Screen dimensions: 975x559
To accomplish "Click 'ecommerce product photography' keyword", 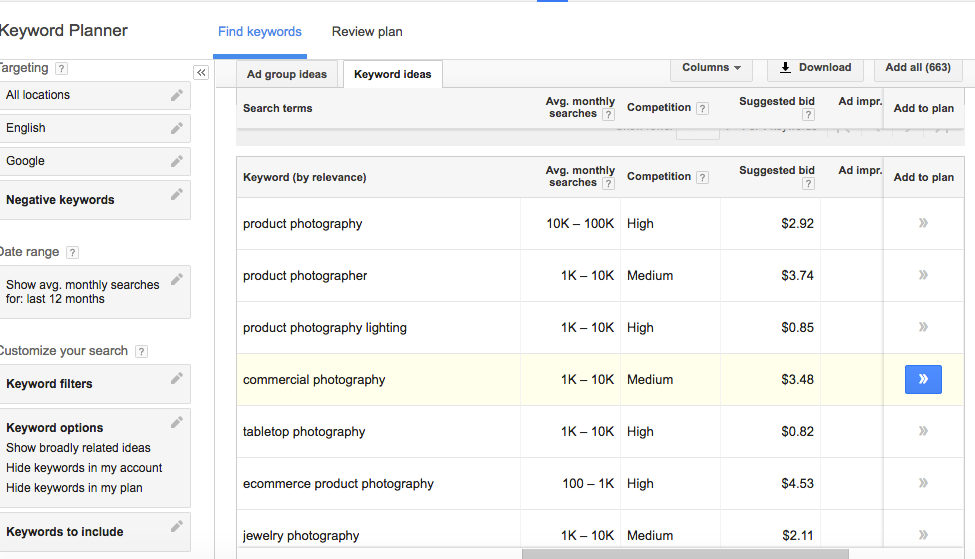I will click(338, 484).
